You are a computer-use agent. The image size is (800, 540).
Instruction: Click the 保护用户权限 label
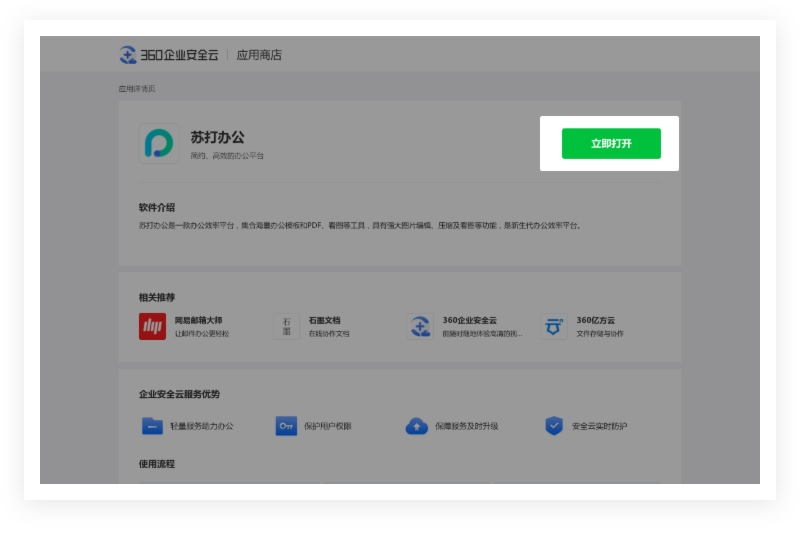[328, 426]
